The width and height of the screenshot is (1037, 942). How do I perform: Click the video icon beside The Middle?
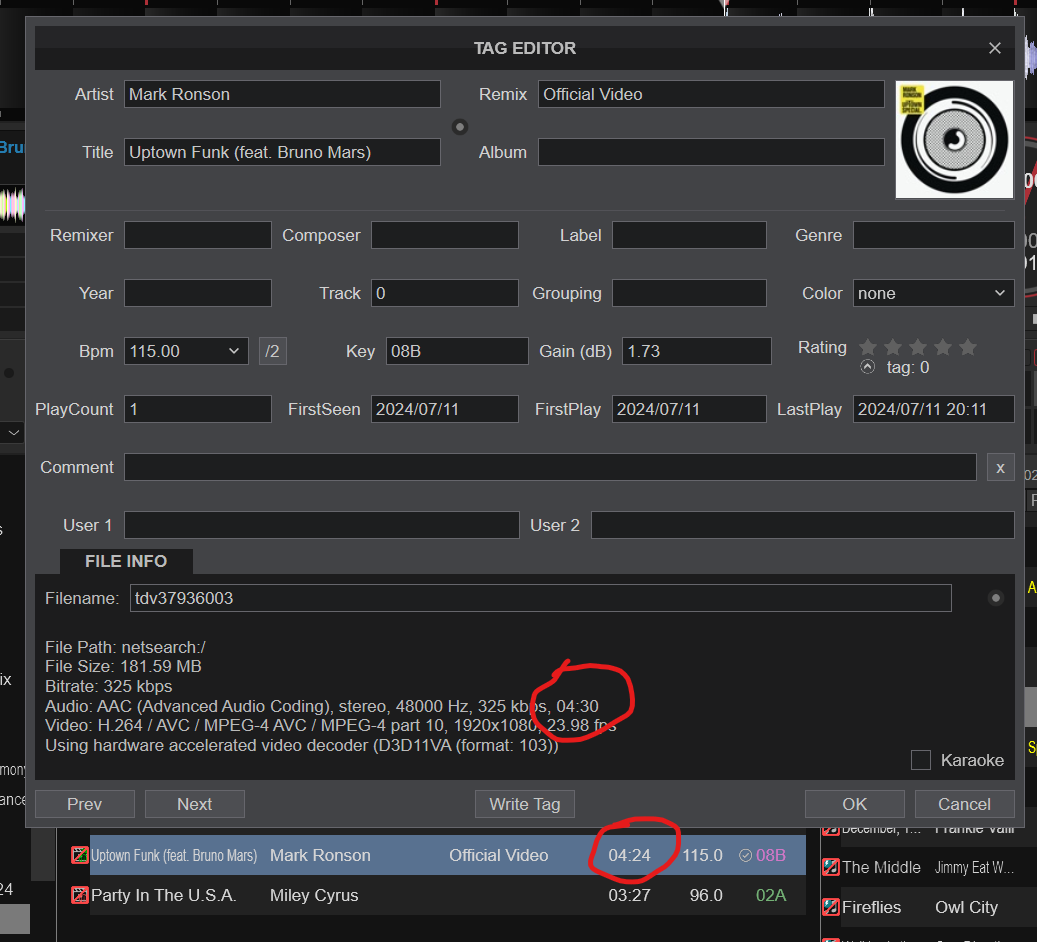(831, 867)
